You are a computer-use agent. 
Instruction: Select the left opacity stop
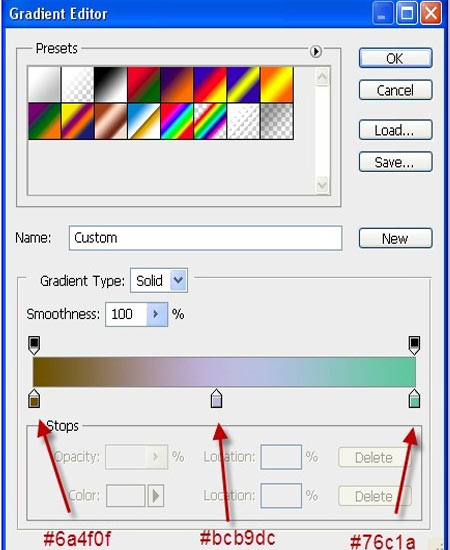point(34,346)
